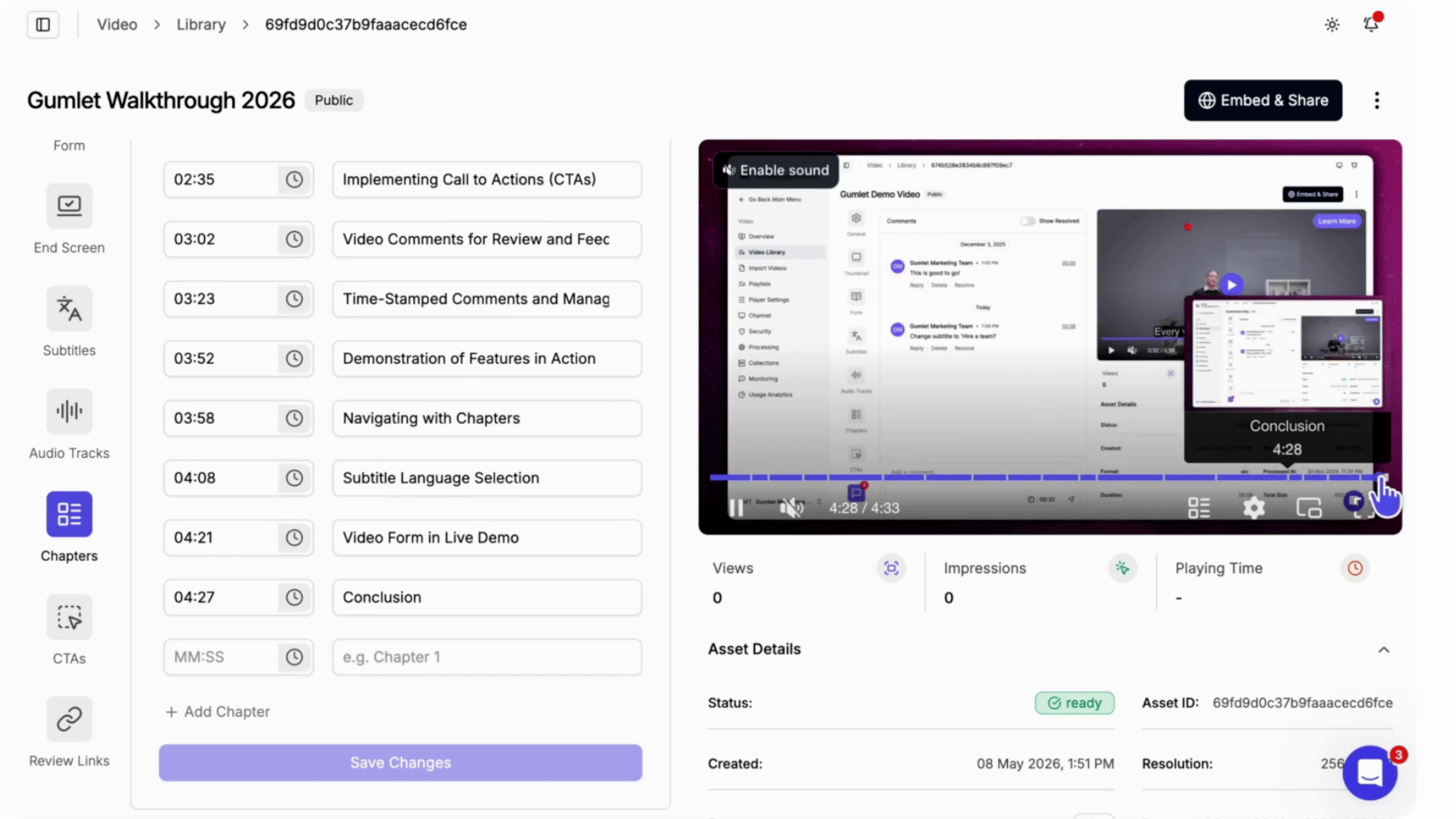Pause the video playback
This screenshot has width=1456, height=819.
[x=736, y=508]
